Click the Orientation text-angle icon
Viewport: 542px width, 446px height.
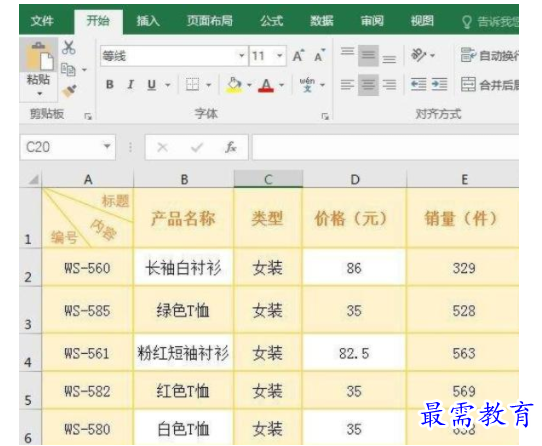pos(419,55)
